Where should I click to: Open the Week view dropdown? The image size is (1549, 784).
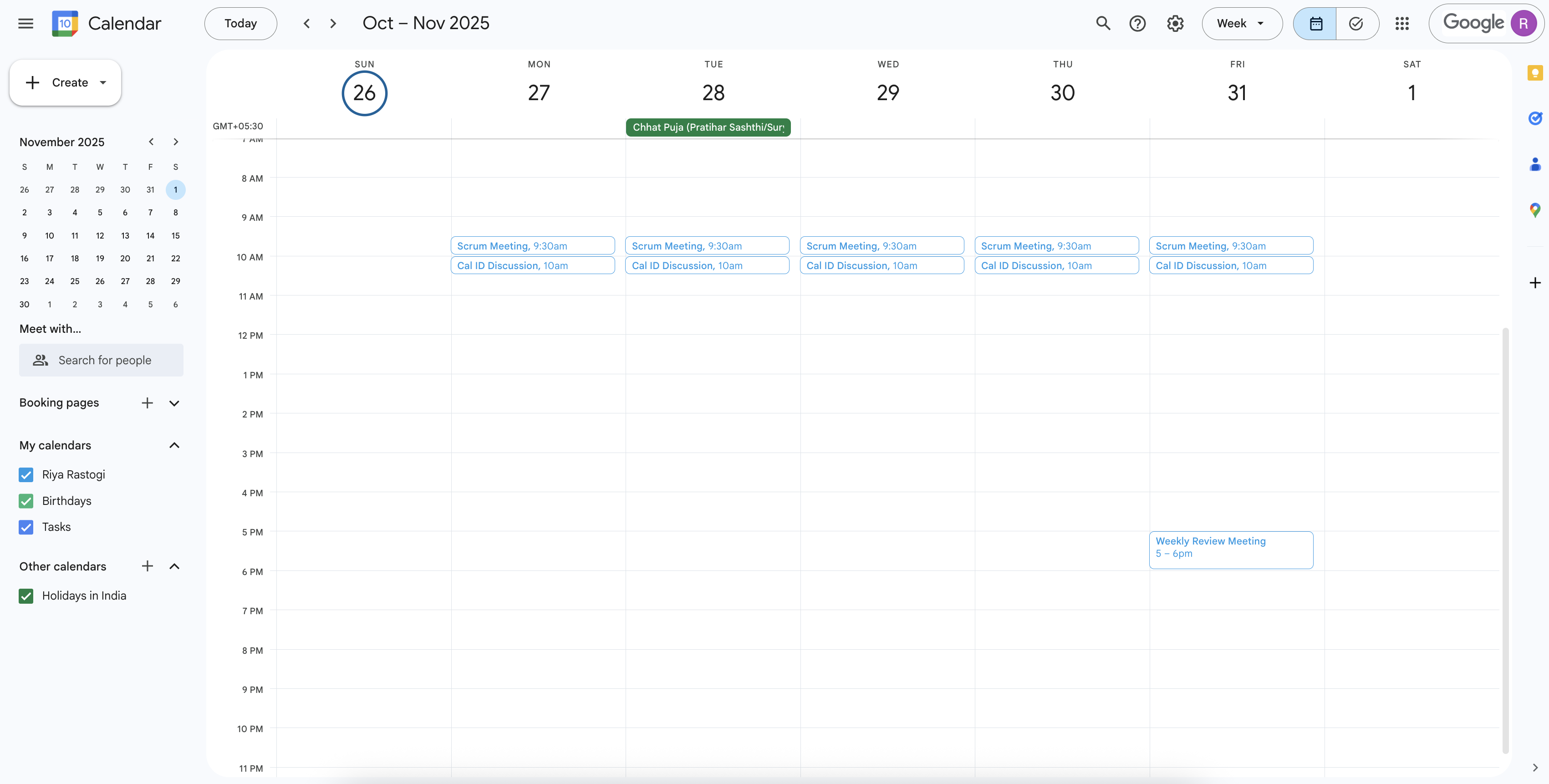(1241, 24)
